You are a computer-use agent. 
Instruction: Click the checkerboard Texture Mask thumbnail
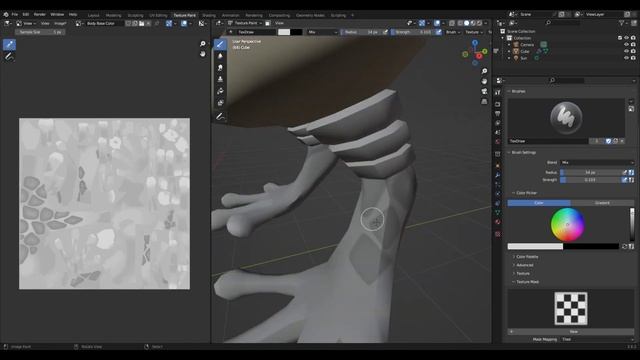(x=571, y=309)
